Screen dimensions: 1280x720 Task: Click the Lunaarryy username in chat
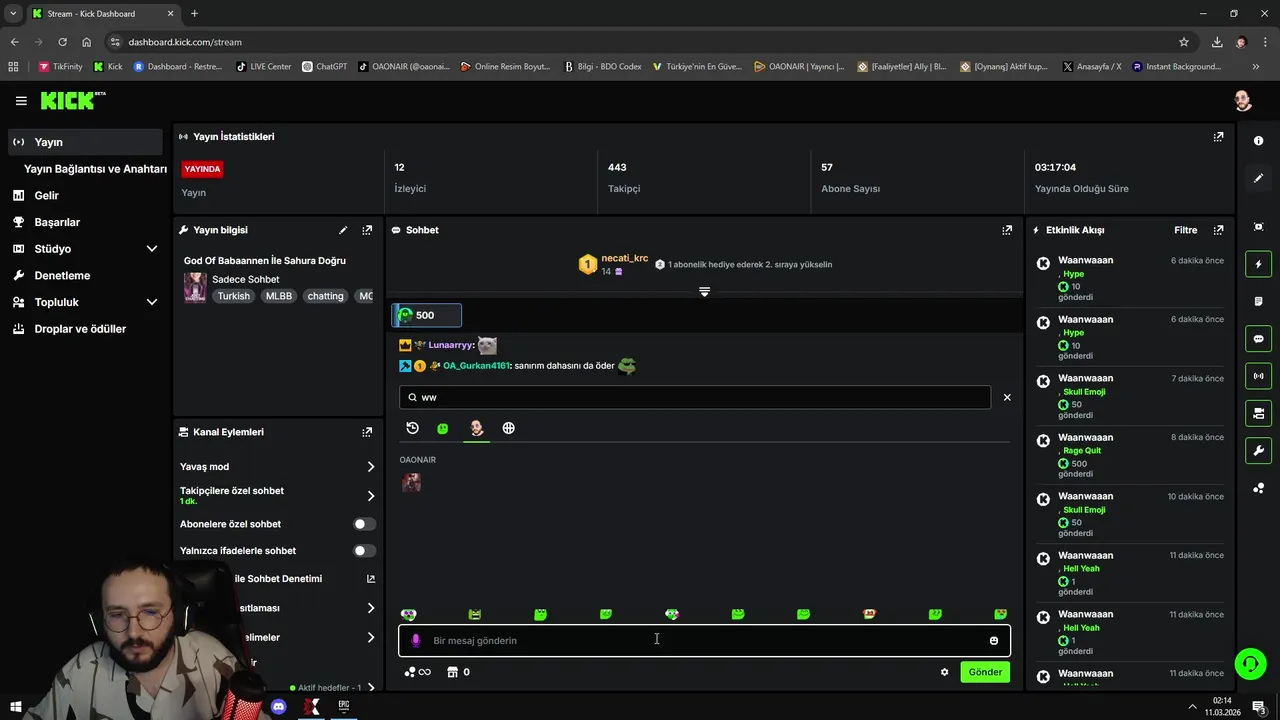point(450,345)
